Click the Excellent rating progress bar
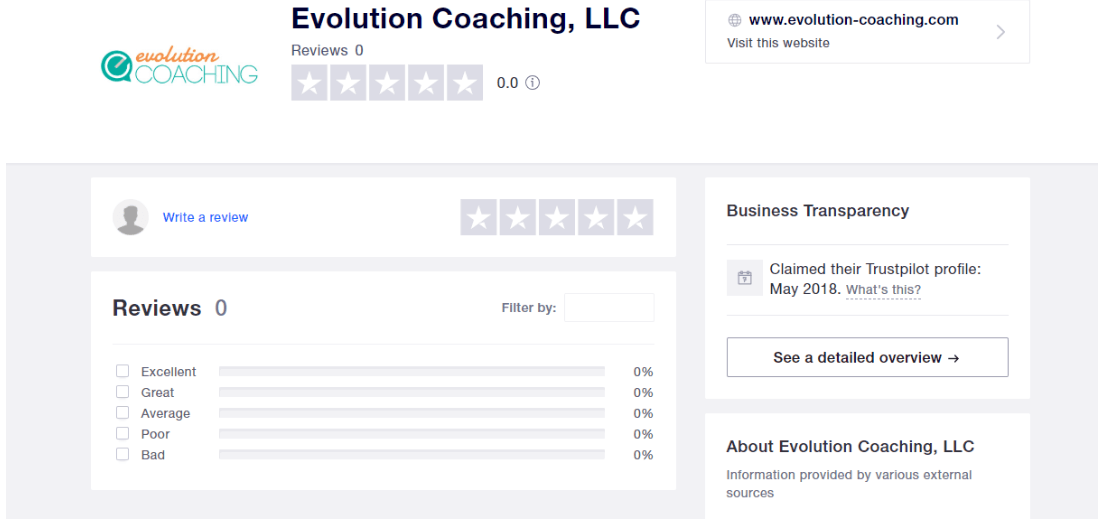The image size is (1104, 528). (x=412, y=371)
